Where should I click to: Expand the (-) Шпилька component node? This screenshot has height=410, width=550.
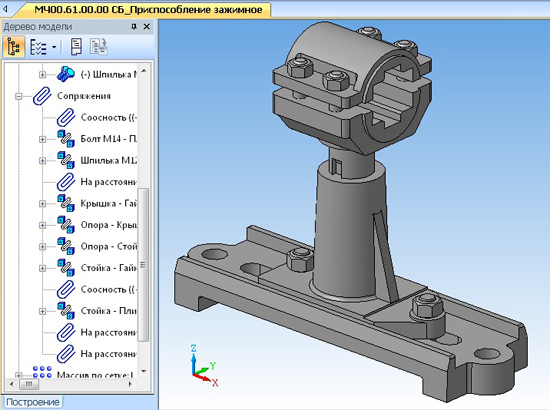42,75
